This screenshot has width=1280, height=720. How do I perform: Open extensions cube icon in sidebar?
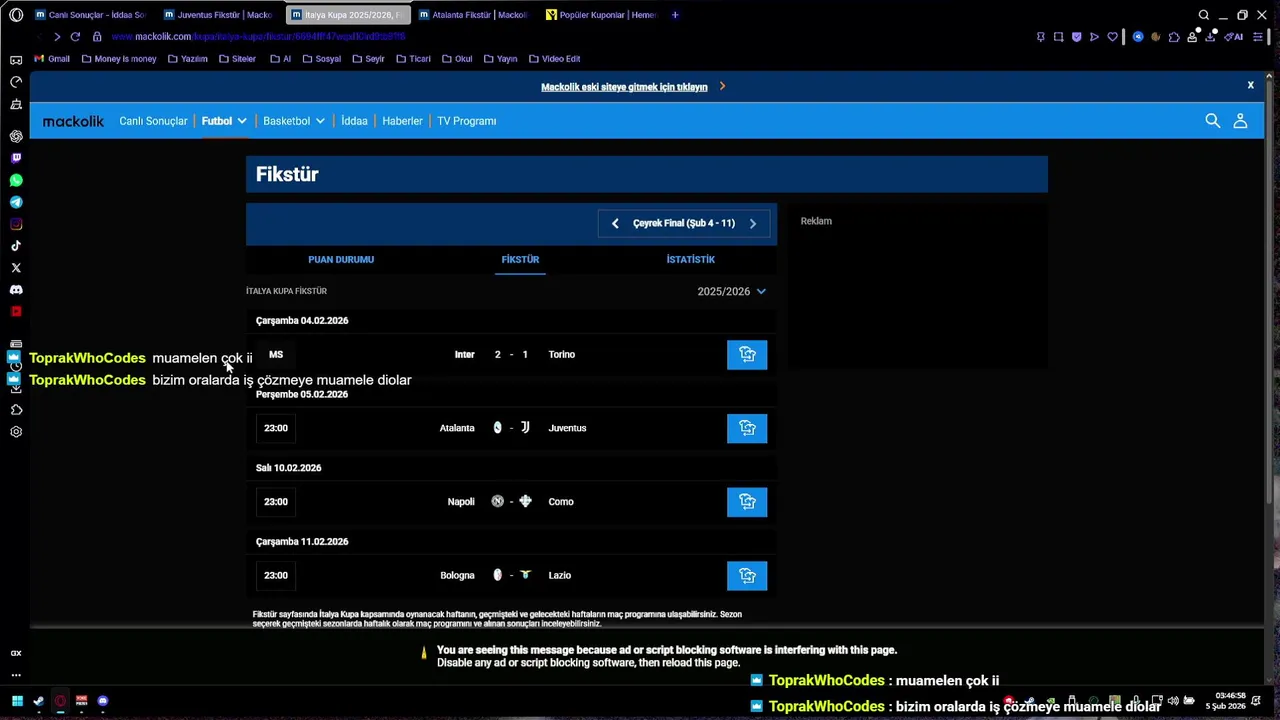[16, 410]
